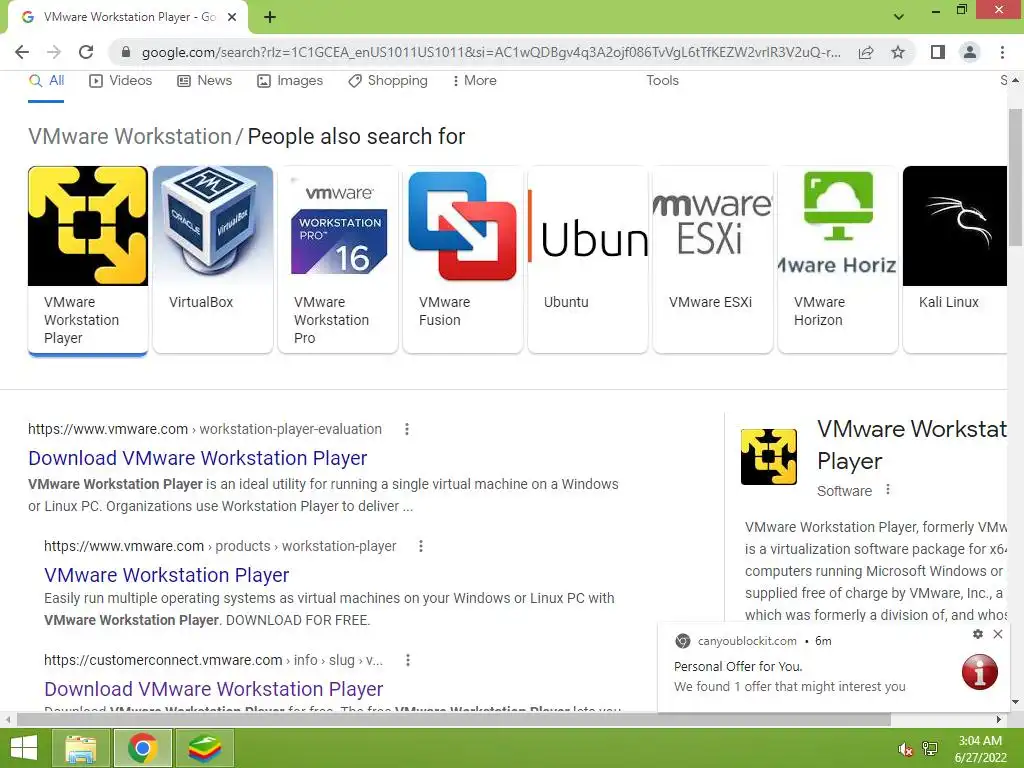The width and height of the screenshot is (1024, 768).
Task: Click the vertical scrollbar thumb
Action: [x=1016, y=177]
